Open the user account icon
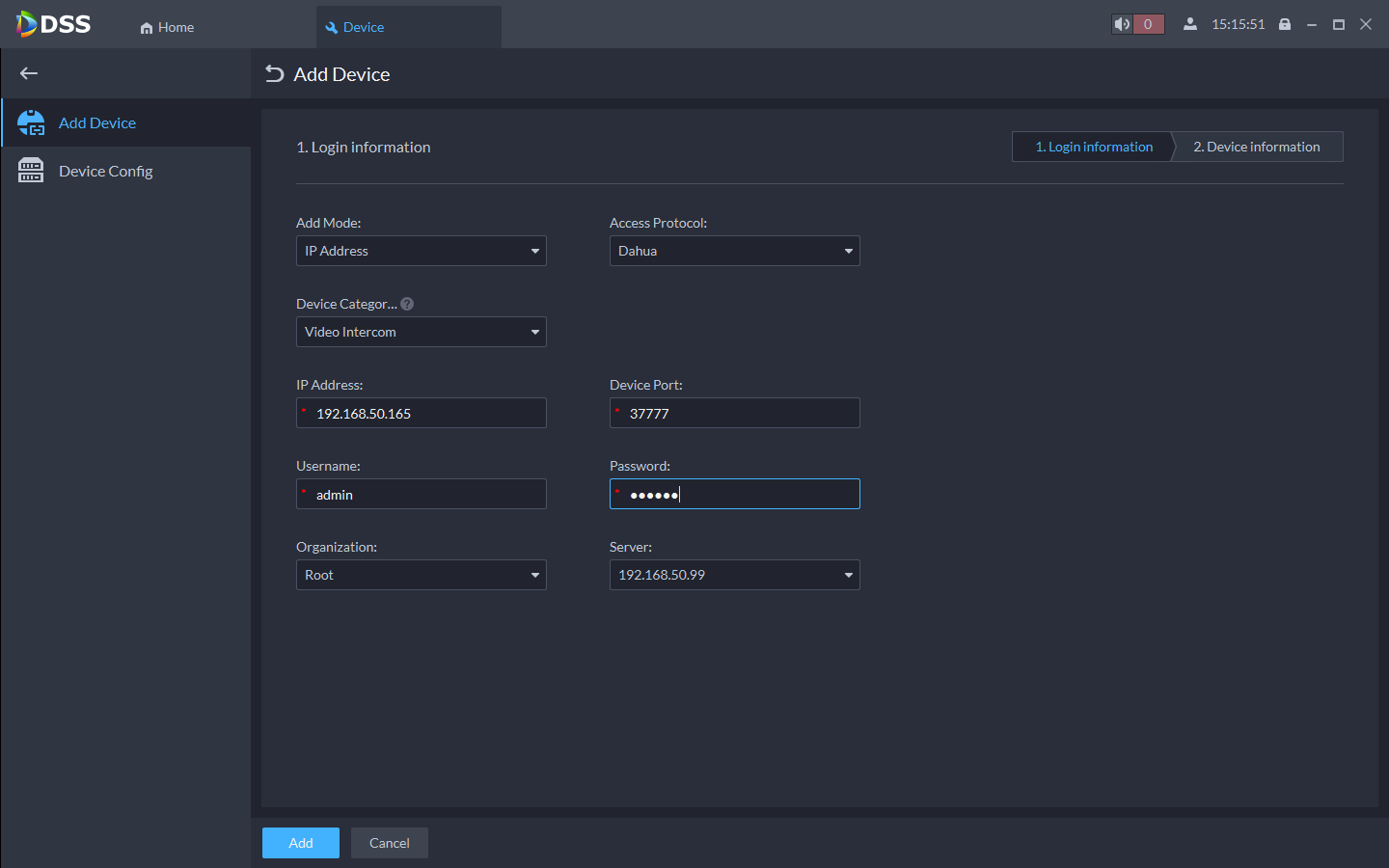The image size is (1389, 868). pos(1190,24)
